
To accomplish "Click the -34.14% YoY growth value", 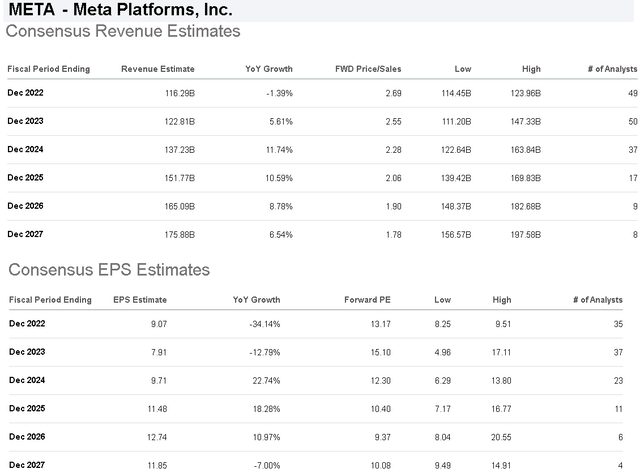I will [262, 324].
